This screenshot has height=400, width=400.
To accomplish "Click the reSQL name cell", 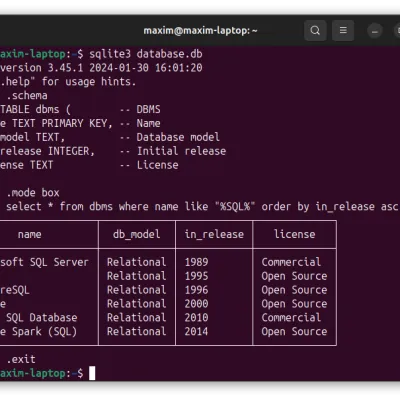I will [x=15, y=290].
